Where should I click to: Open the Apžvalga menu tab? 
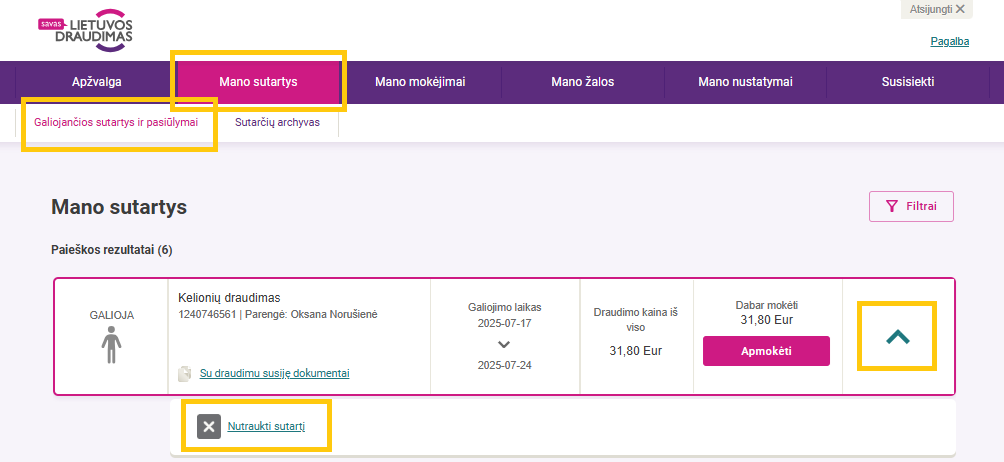(x=97, y=82)
